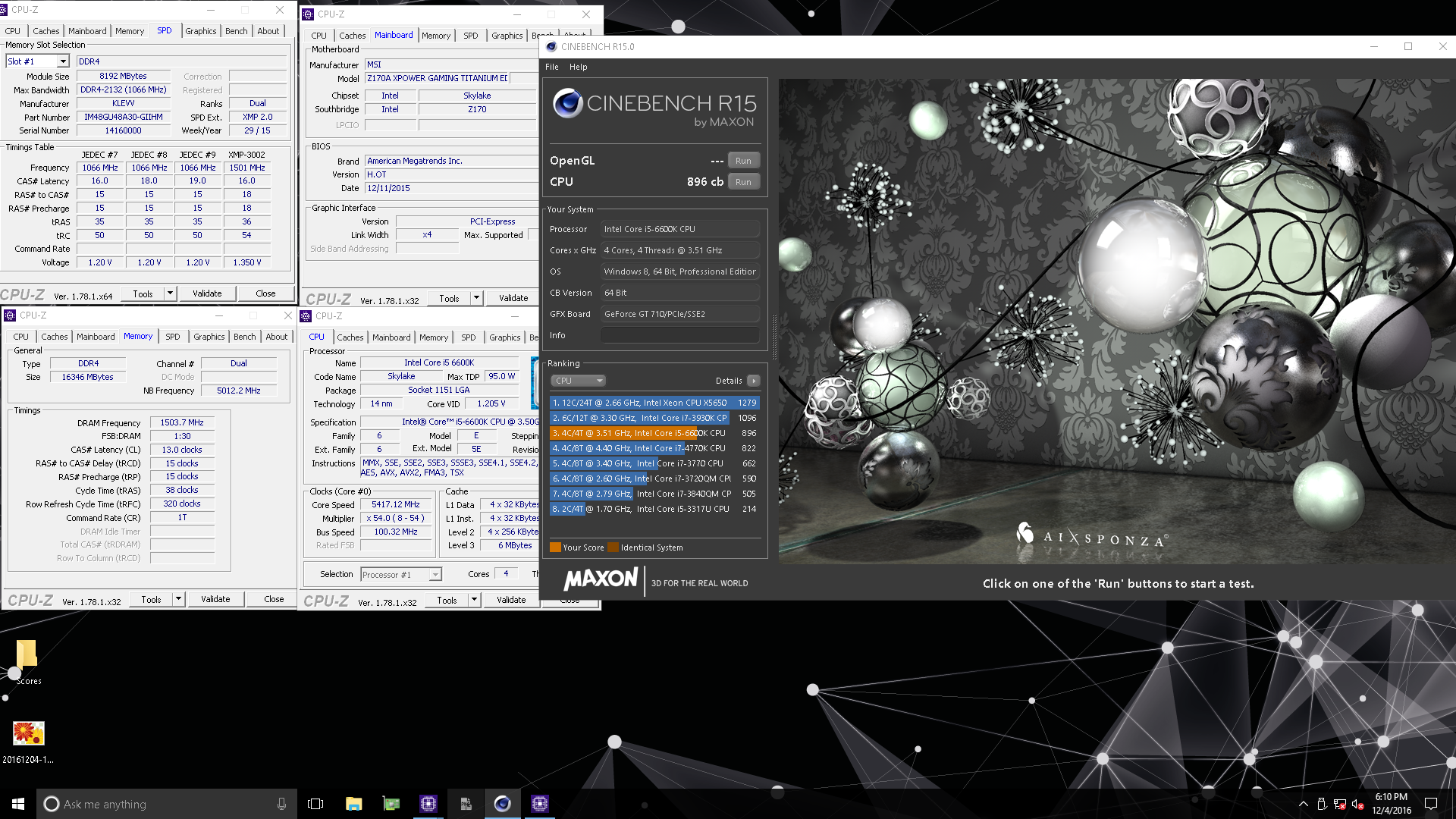Click Validate in the SPD CPU-Z window
The width and height of the screenshot is (1456, 819).
point(207,293)
